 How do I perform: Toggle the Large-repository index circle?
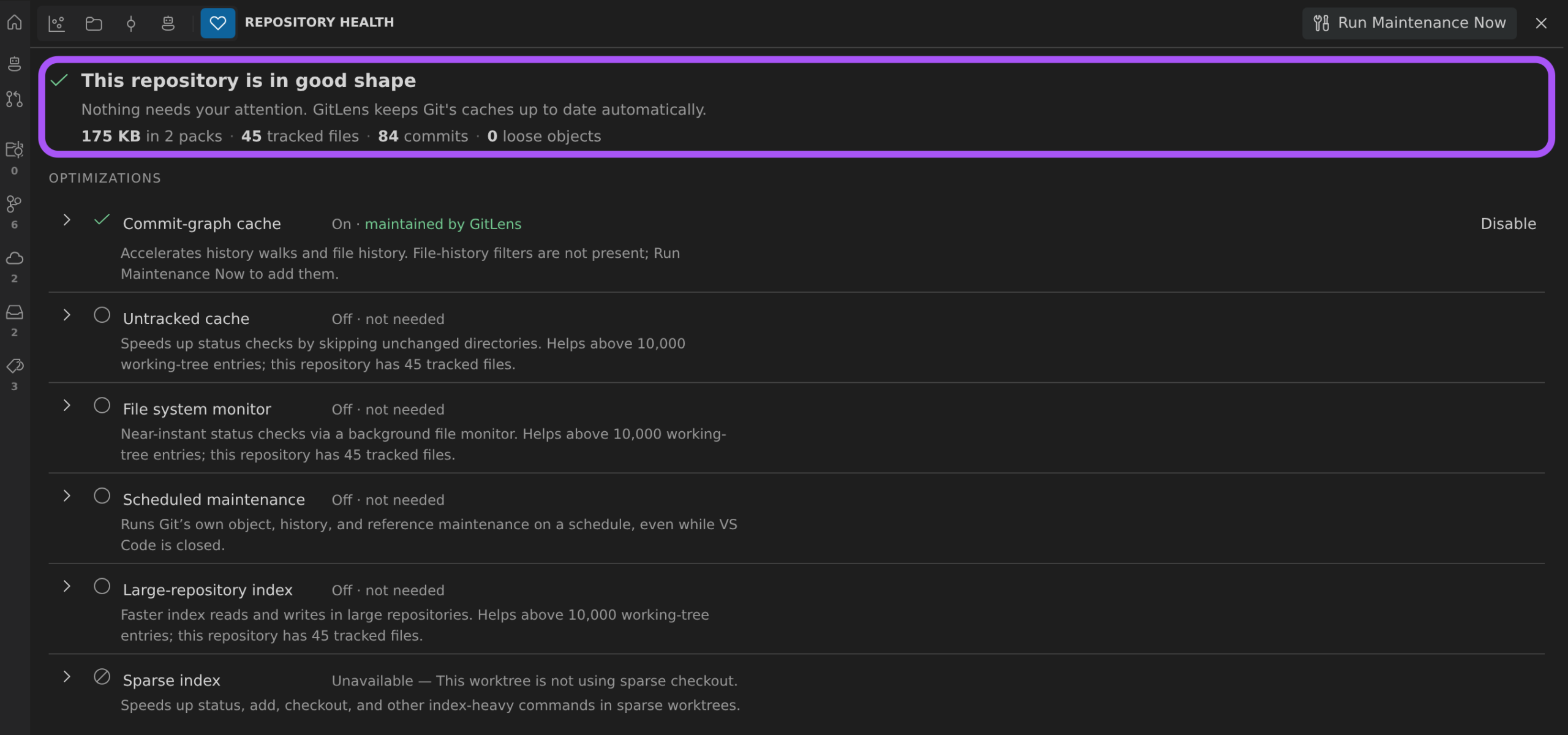(102, 586)
